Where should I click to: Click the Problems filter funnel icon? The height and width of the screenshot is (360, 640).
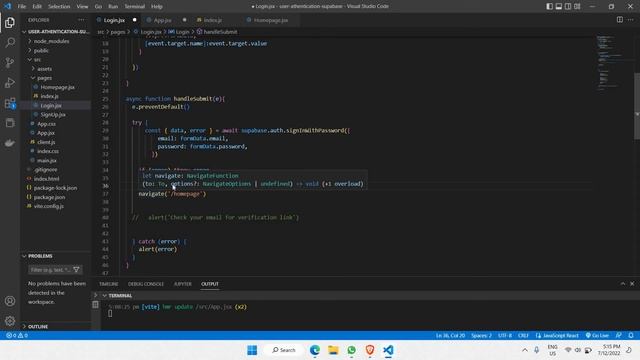click(76, 270)
